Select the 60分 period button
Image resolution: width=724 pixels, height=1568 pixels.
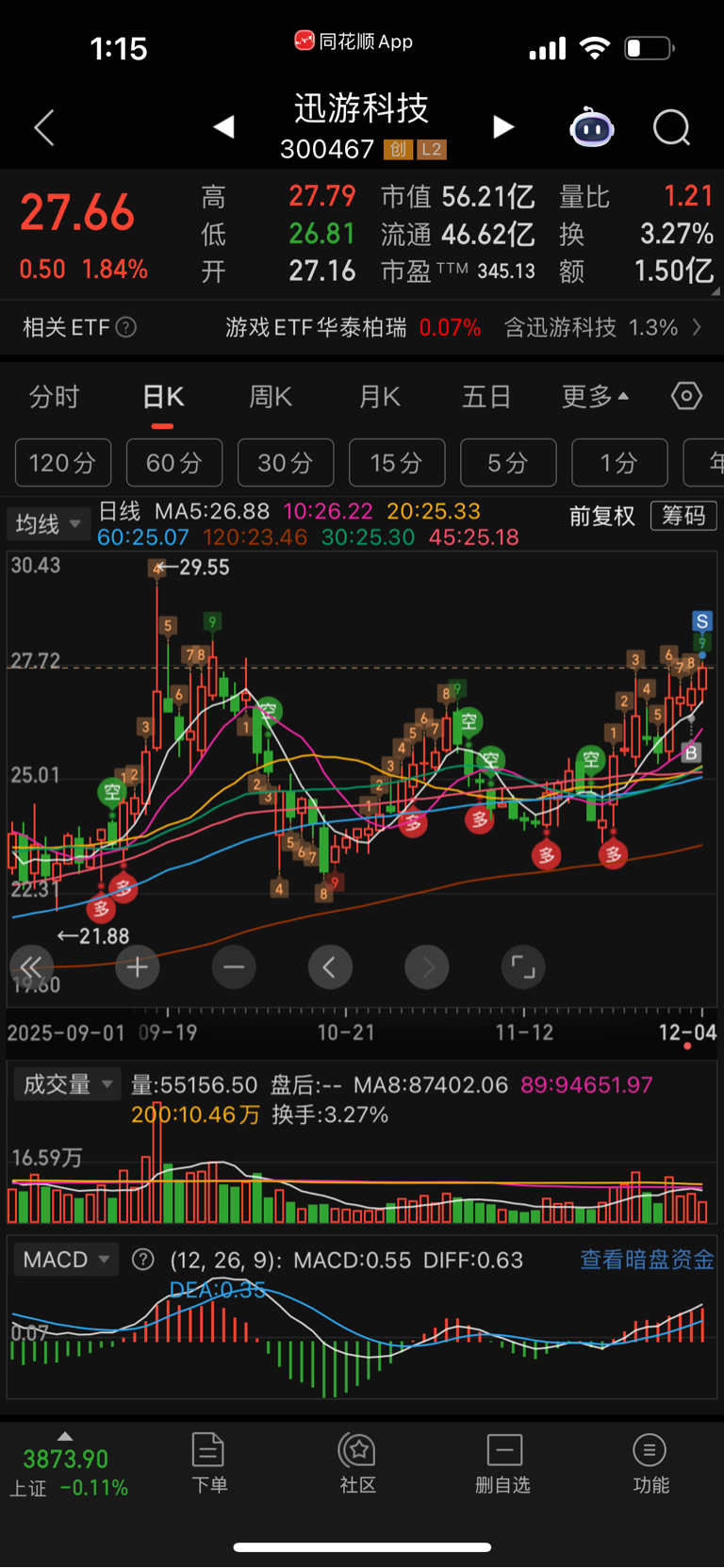pos(174,463)
